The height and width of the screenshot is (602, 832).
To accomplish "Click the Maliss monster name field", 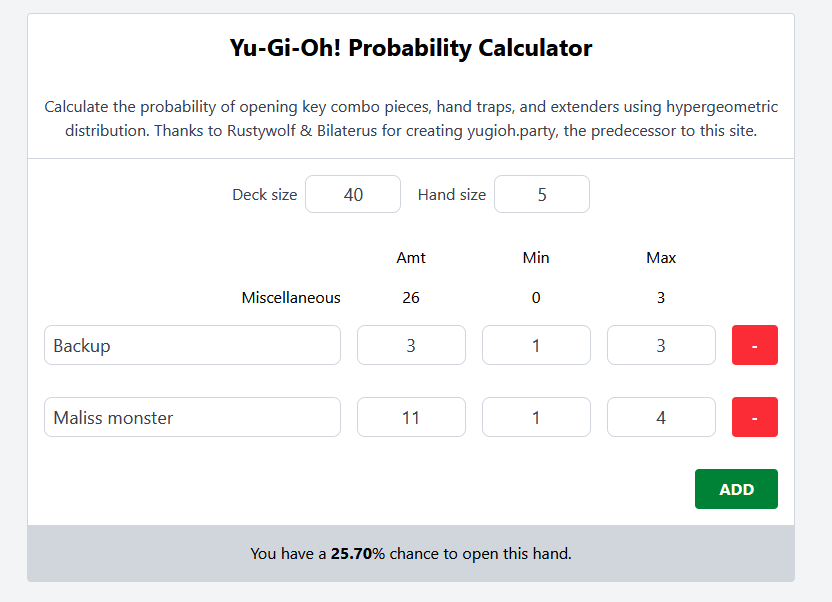I will tap(192, 417).
